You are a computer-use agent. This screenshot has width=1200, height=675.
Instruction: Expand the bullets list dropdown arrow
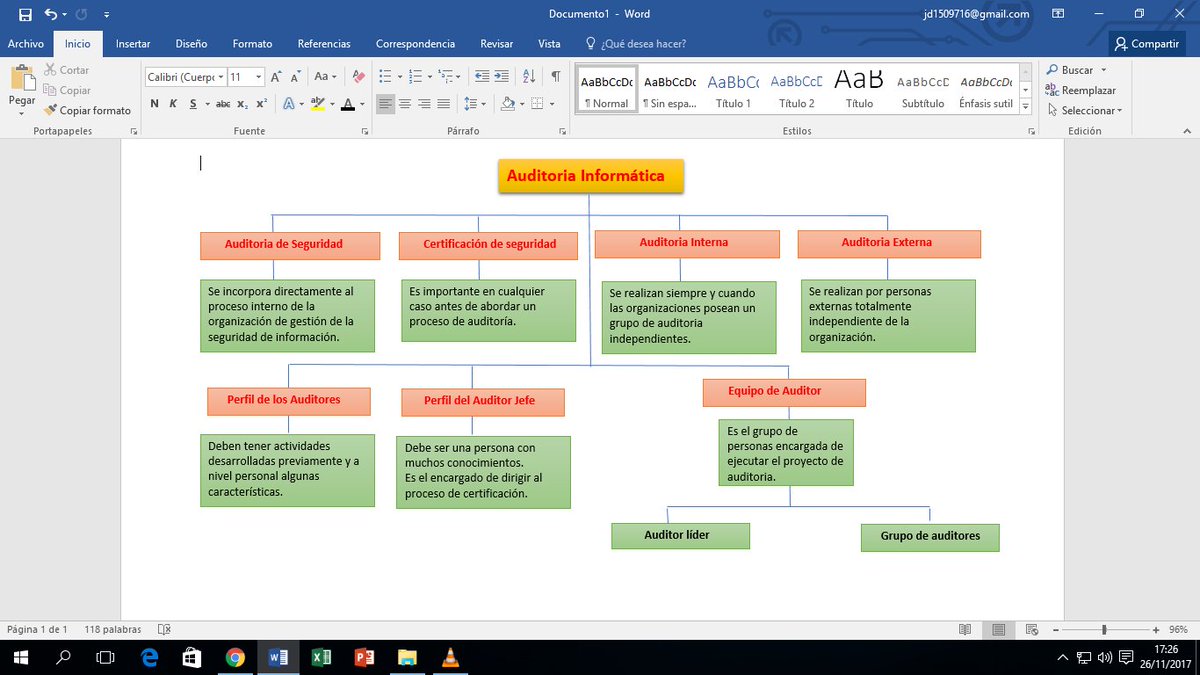400,76
